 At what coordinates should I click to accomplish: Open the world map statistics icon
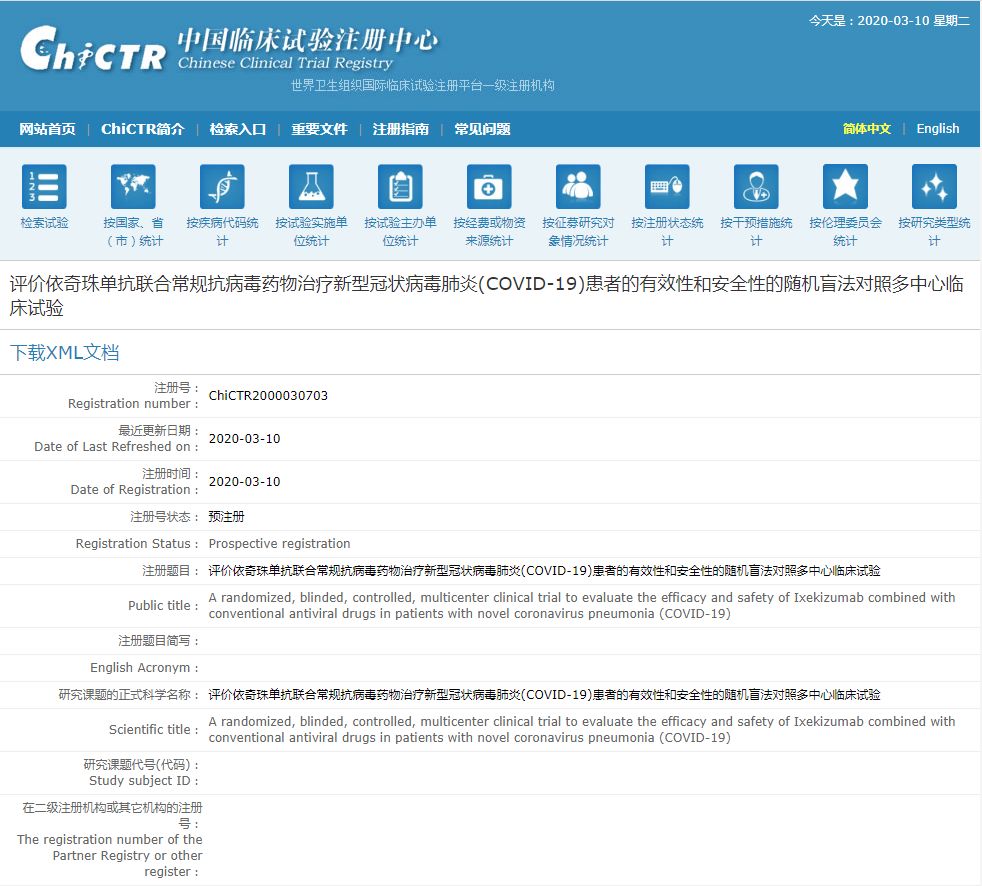pyautogui.click(x=133, y=187)
